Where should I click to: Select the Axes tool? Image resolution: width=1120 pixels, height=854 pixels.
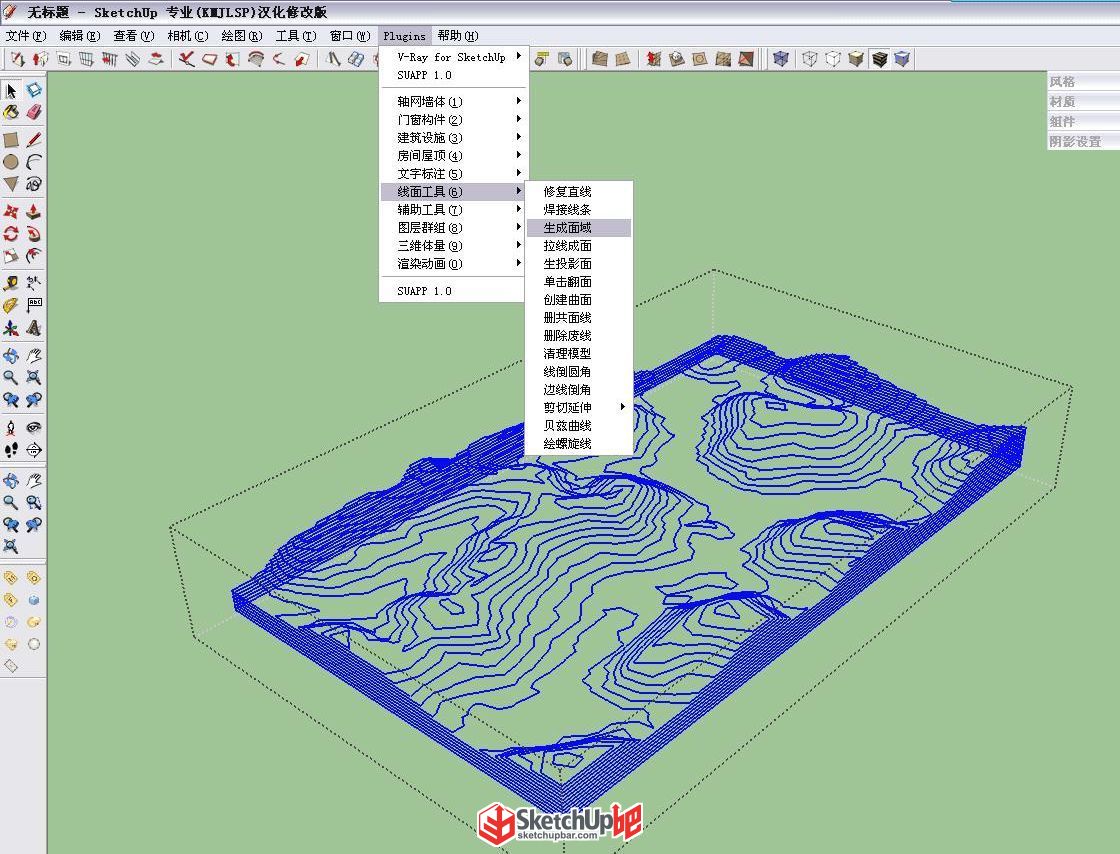[x=11, y=328]
